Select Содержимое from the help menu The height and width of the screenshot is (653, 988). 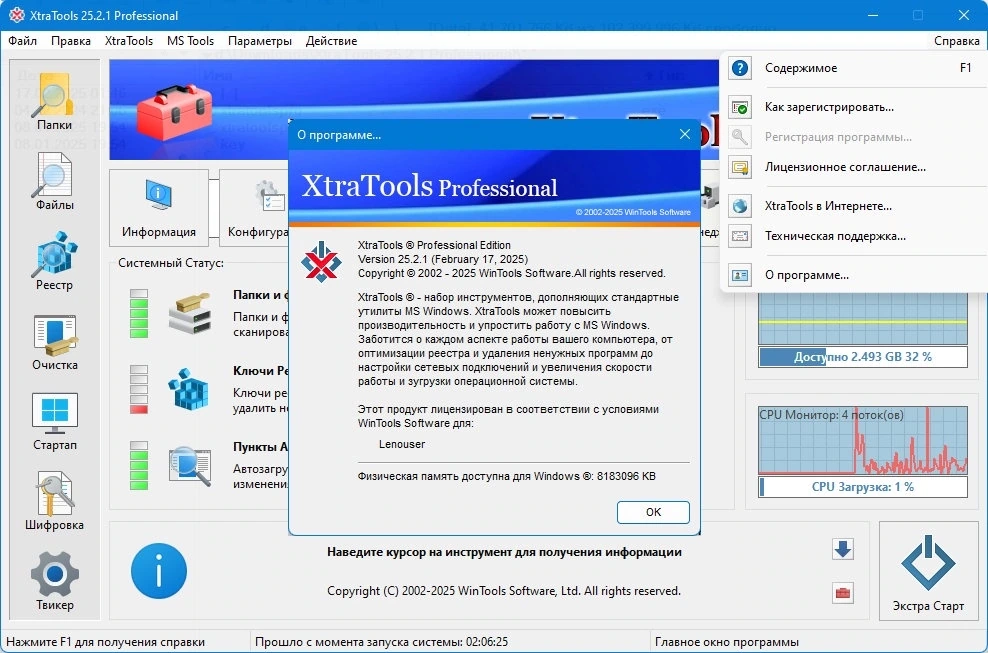tap(853, 68)
